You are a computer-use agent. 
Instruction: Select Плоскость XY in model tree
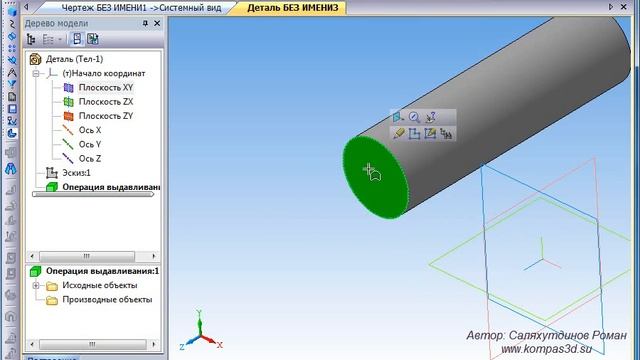[x=106, y=87]
